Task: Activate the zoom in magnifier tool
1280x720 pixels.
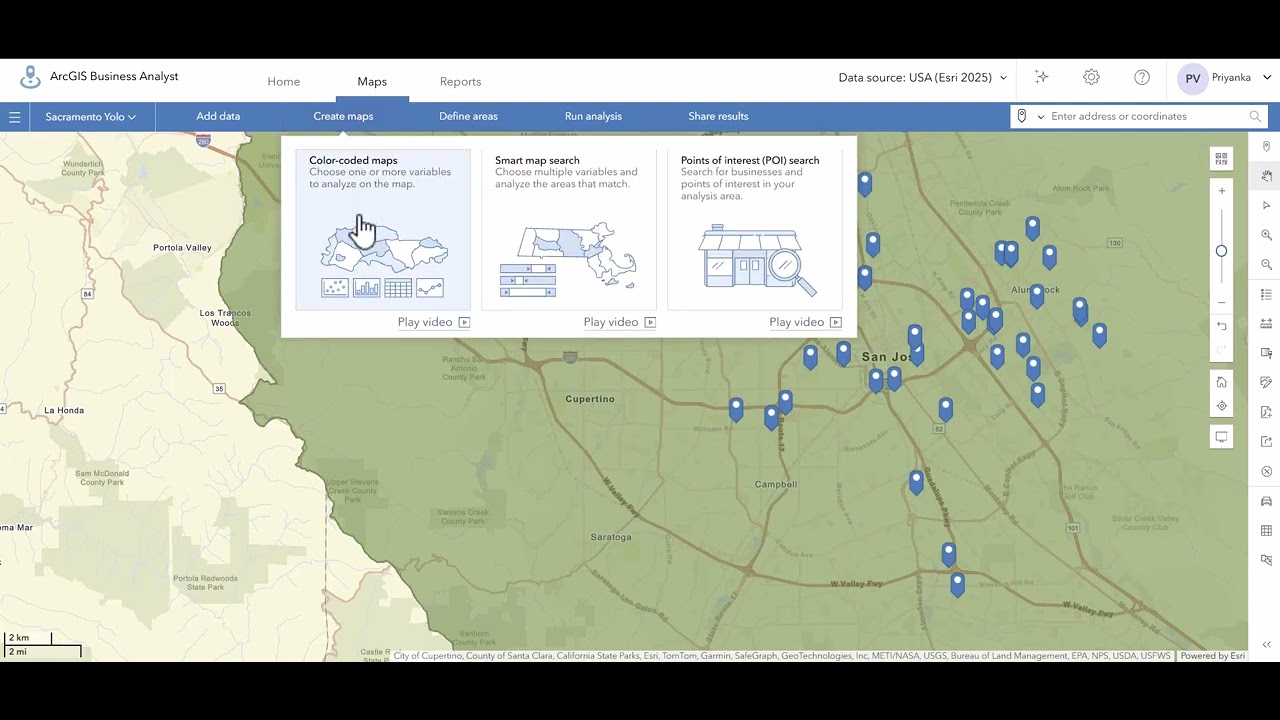Action: pyautogui.click(x=1266, y=235)
